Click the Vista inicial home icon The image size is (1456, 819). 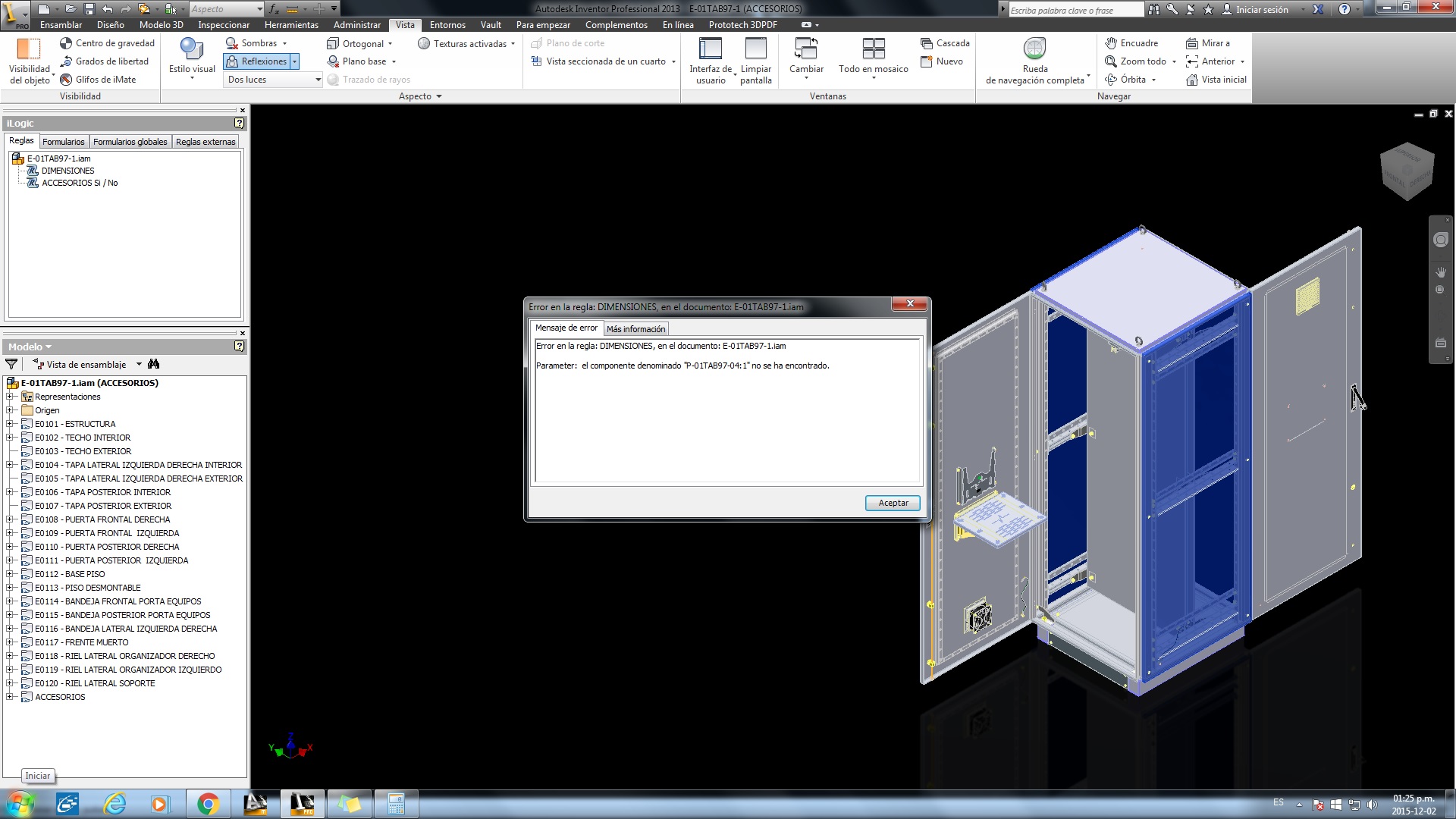coord(1192,80)
